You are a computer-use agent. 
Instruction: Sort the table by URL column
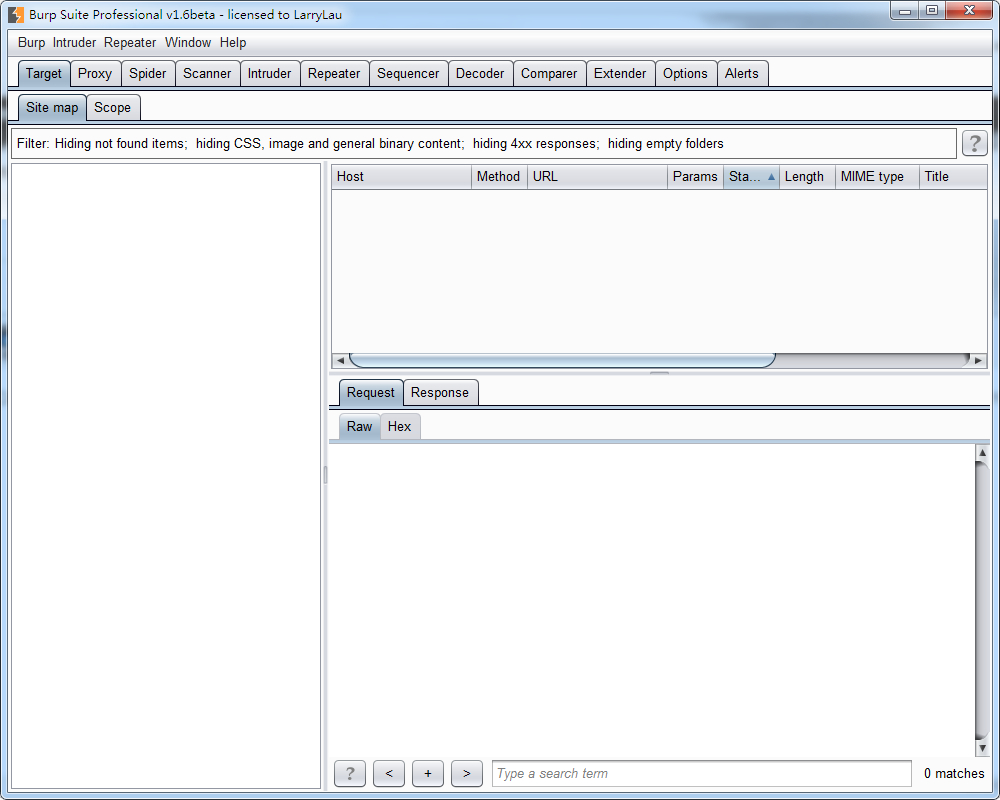point(597,177)
